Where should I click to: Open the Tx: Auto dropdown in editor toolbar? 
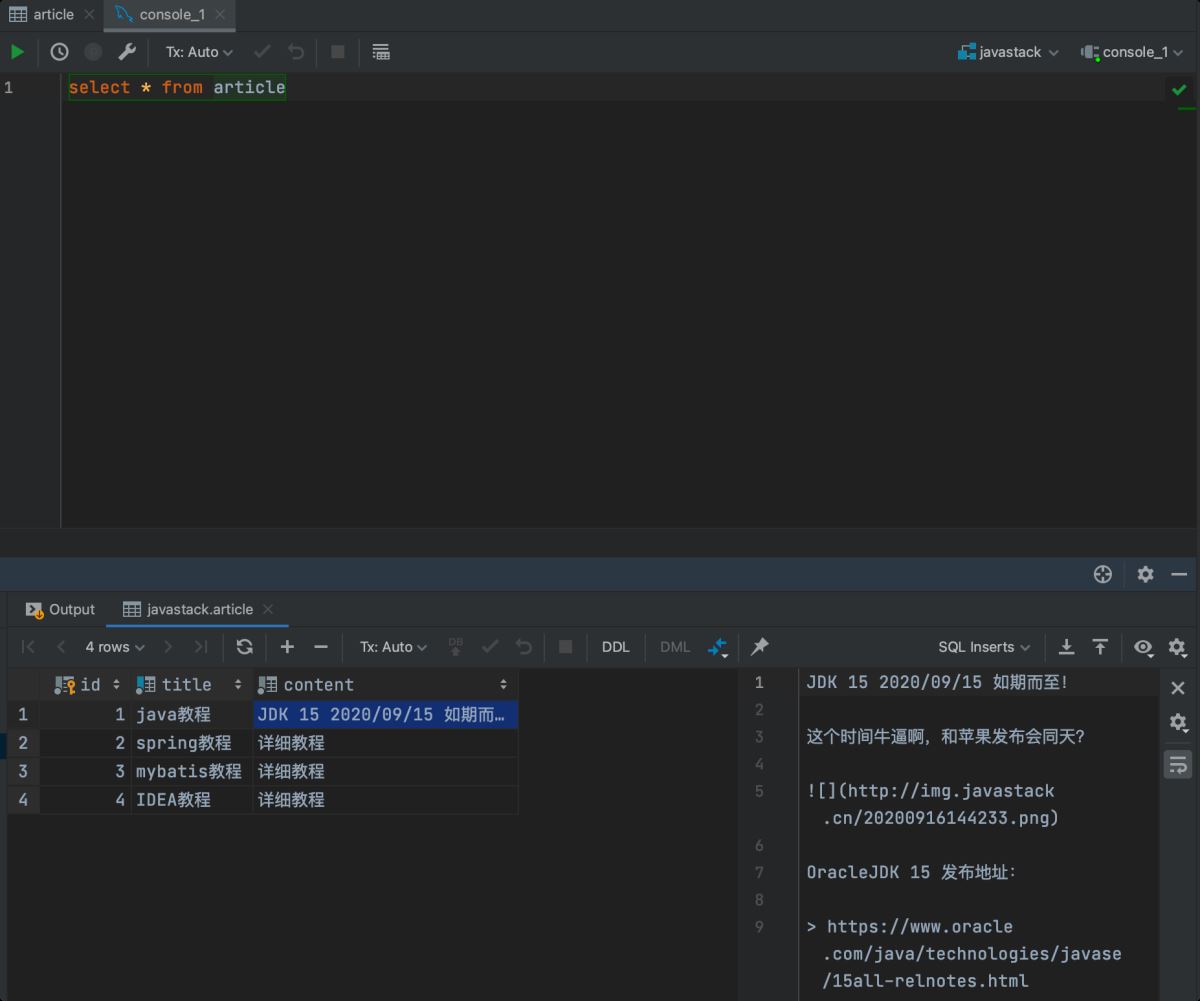199,52
